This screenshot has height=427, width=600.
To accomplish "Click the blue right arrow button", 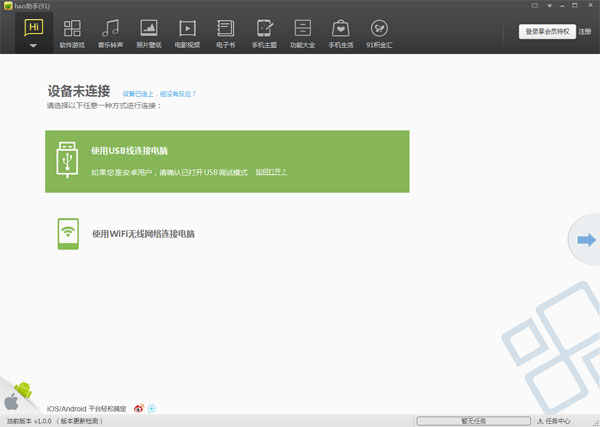I will [586, 240].
